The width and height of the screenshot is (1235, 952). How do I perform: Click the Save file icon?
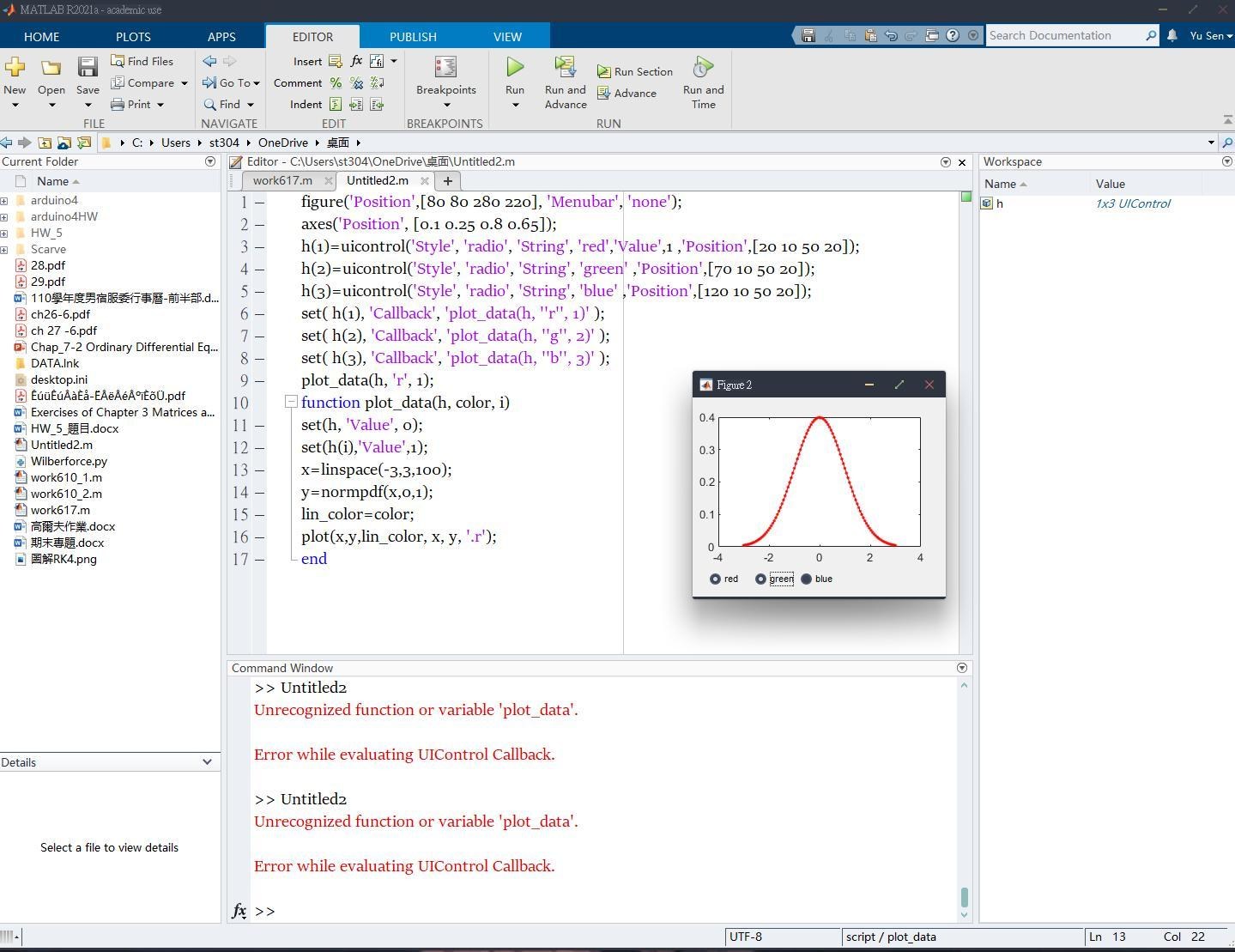pyautogui.click(x=88, y=68)
